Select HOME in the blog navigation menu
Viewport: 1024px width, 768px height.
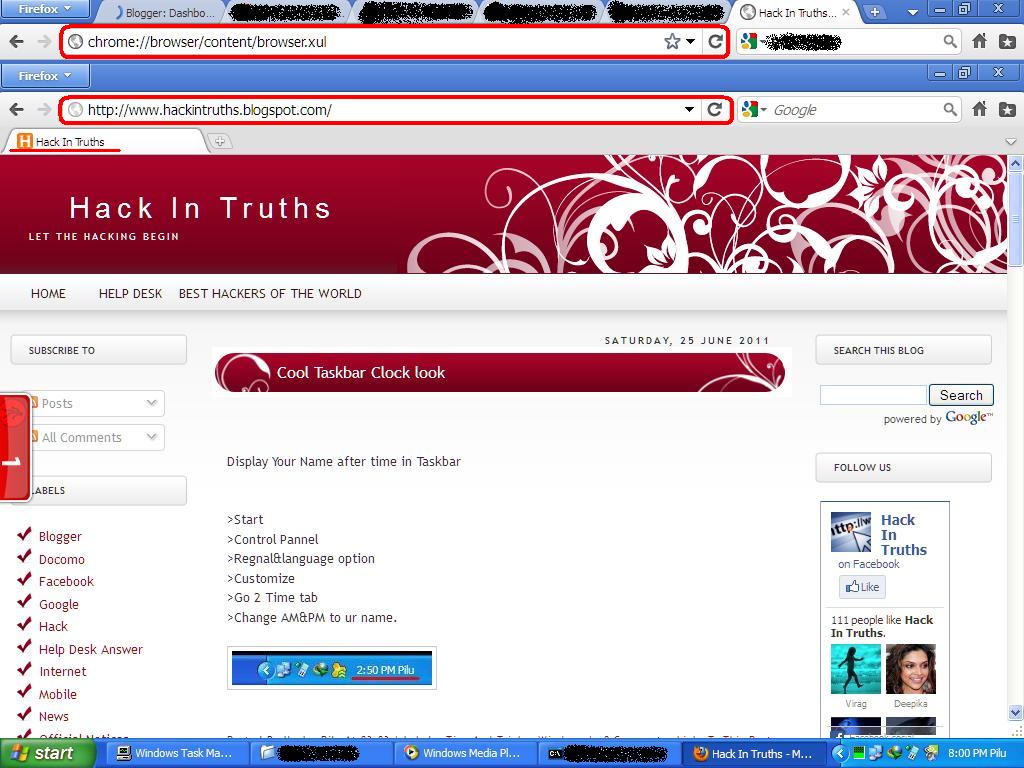pos(48,293)
